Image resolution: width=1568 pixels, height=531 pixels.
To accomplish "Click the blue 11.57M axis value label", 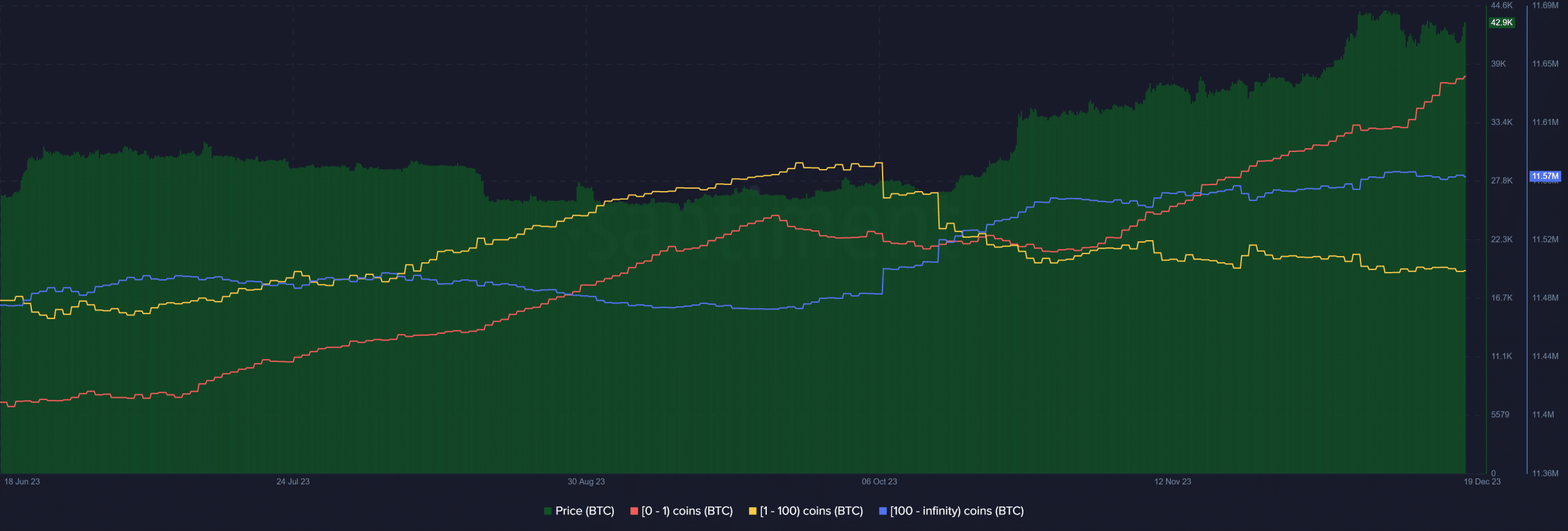I will point(1545,176).
